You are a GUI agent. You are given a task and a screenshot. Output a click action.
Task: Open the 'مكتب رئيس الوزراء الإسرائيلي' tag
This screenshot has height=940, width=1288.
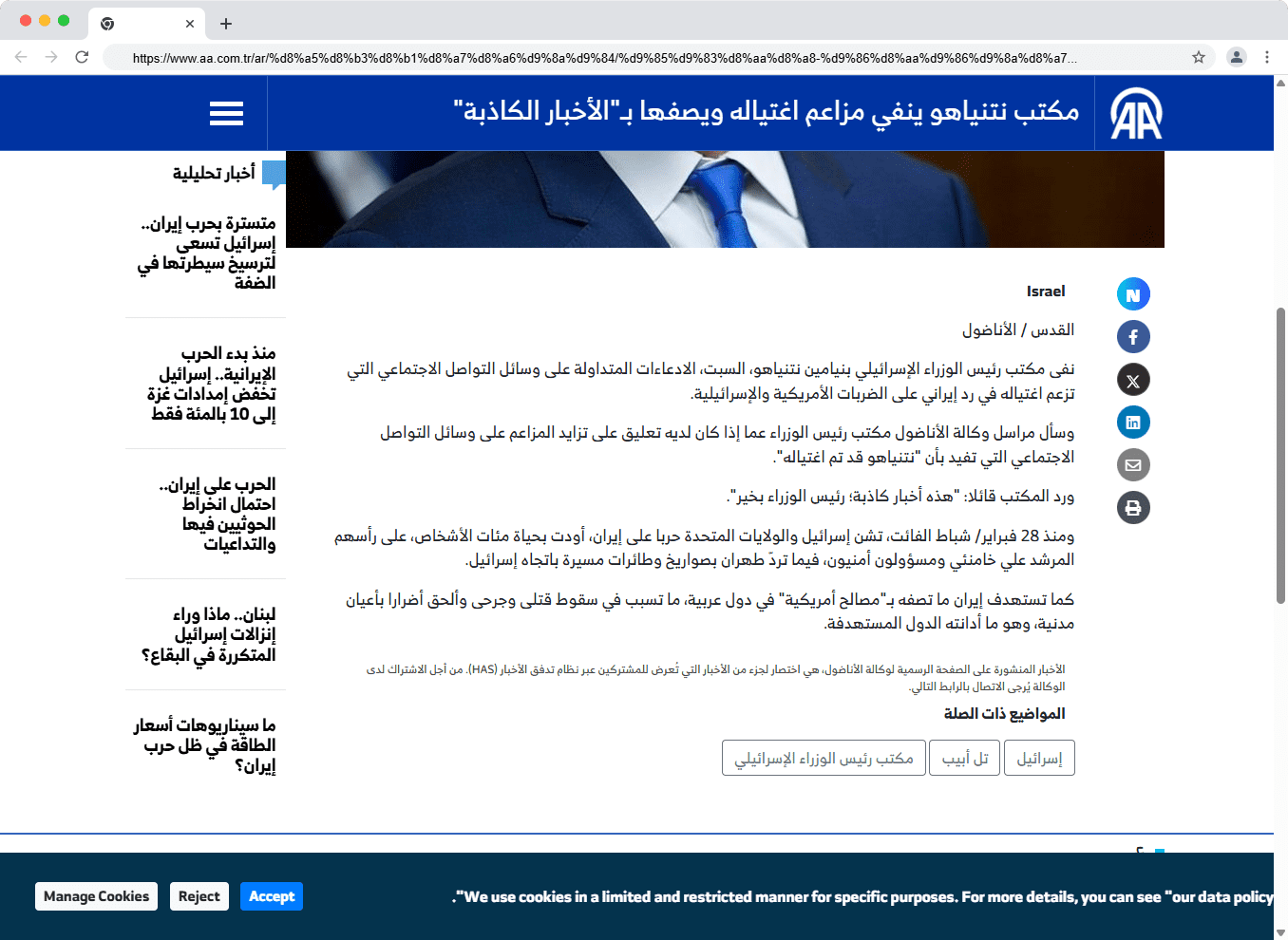click(x=824, y=758)
